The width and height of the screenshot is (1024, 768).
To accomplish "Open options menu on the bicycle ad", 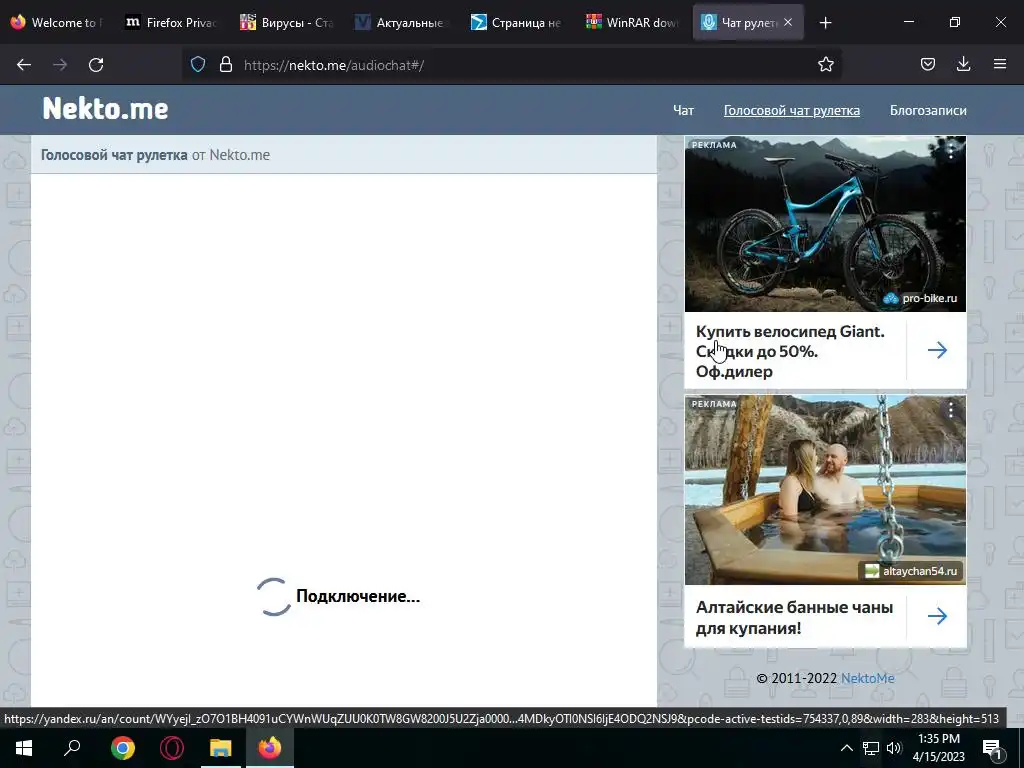I will (x=951, y=151).
